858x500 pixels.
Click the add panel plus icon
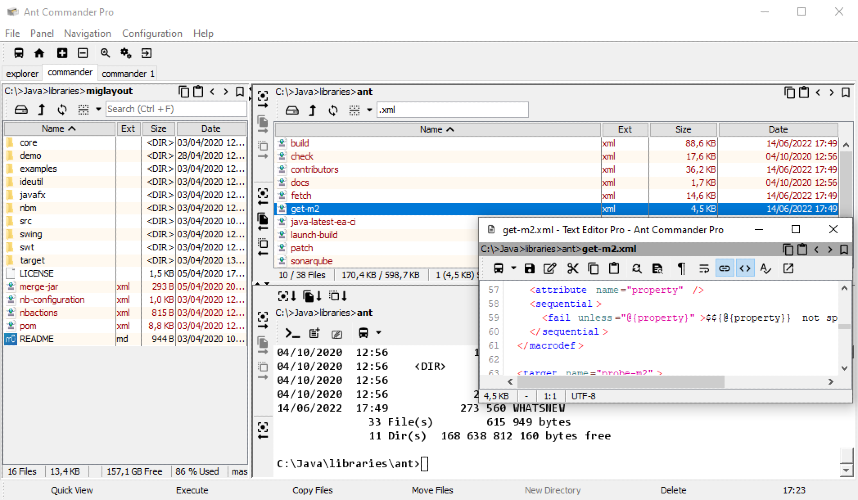coord(62,53)
